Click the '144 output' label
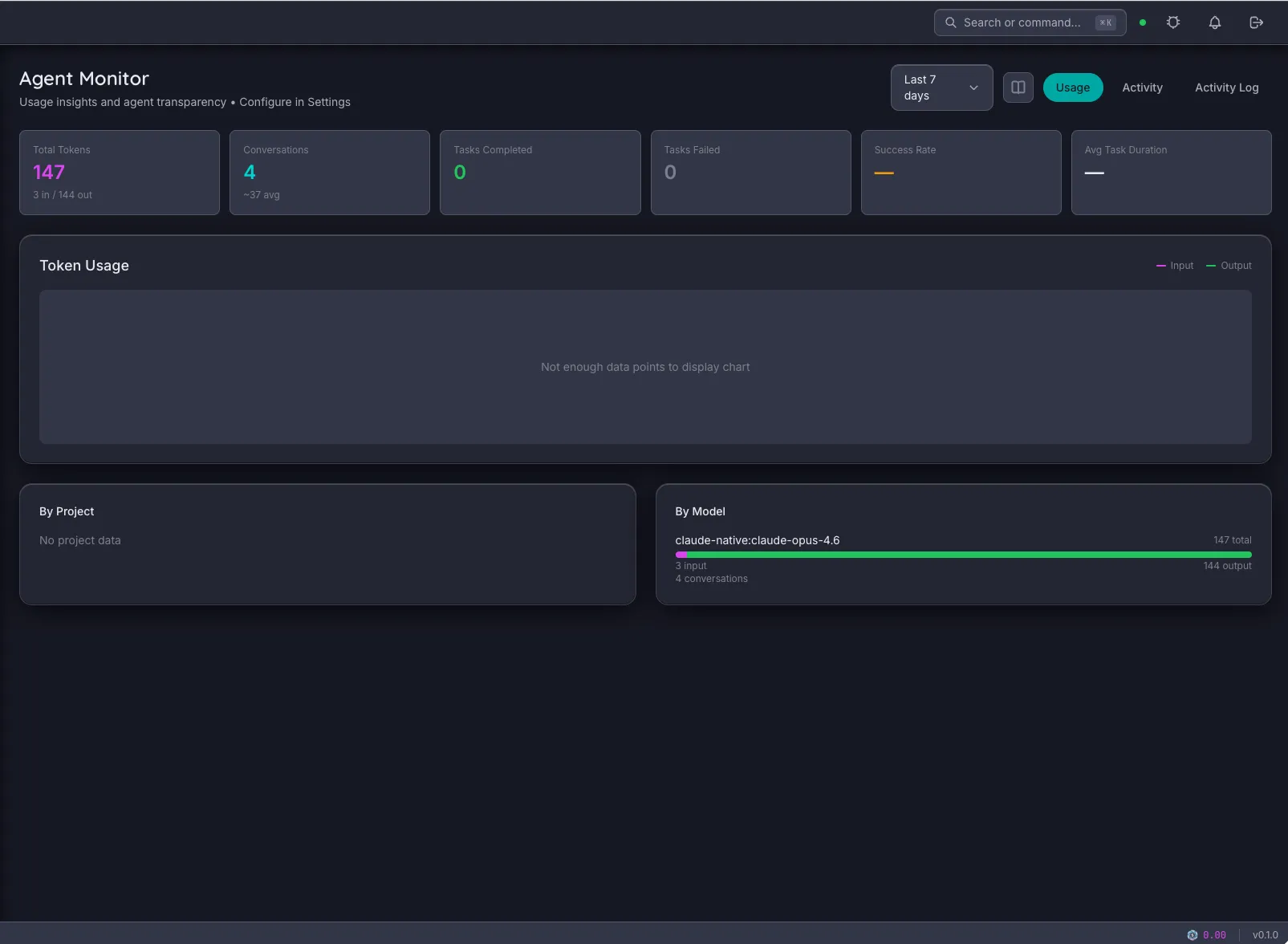Image resolution: width=1288 pixels, height=944 pixels. point(1227,566)
